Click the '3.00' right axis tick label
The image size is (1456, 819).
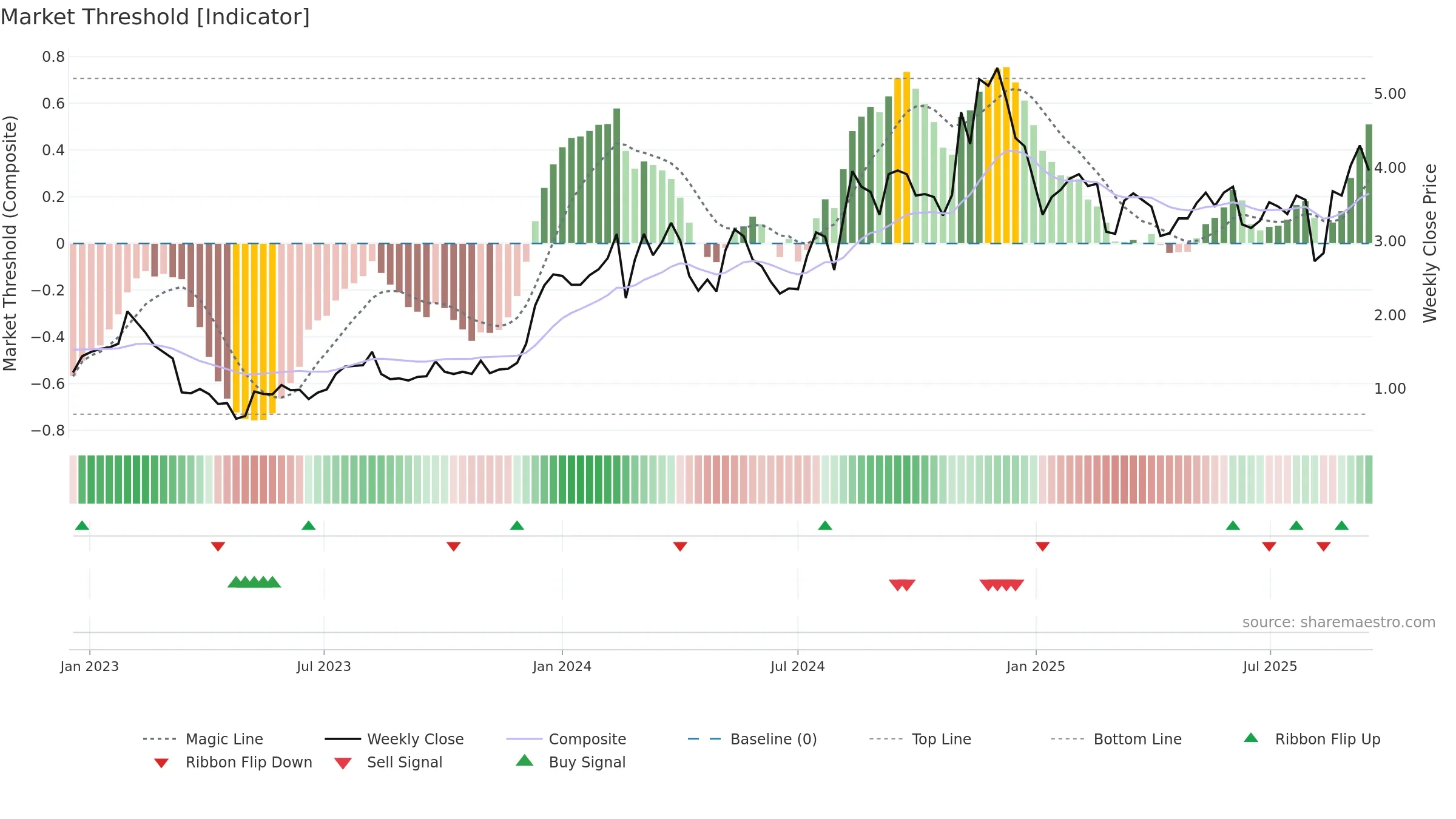click(x=1390, y=241)
